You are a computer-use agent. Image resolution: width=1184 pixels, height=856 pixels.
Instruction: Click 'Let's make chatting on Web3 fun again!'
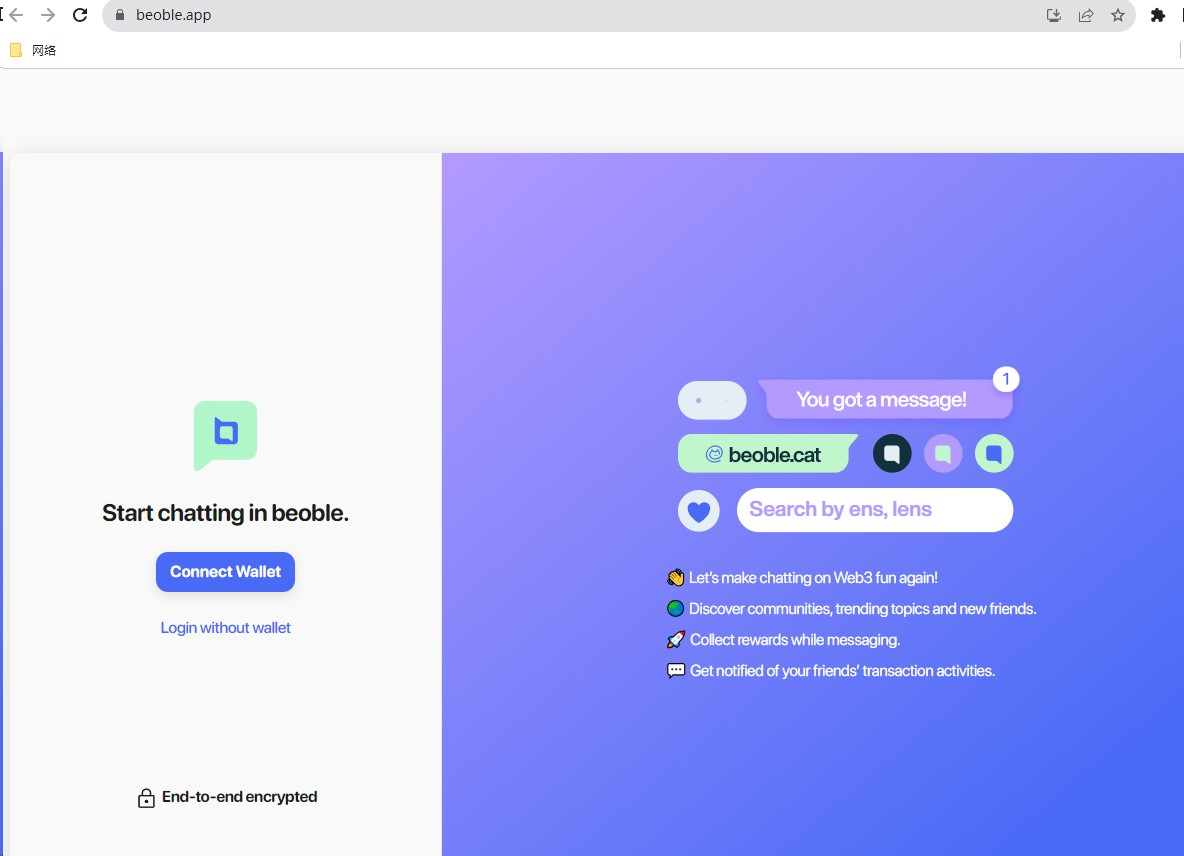pyautogui.click(x=813, y=577)
